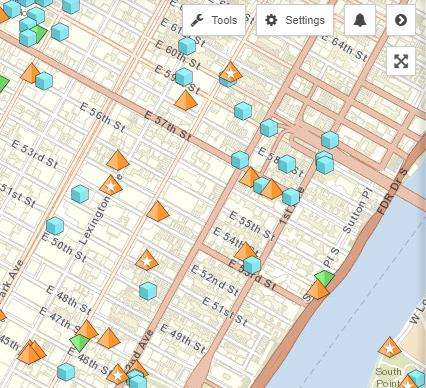The image size is (426, 388).
Task: Select the orange pyramid between Lexington and 2nd Ave
Action: coord(158,211)
